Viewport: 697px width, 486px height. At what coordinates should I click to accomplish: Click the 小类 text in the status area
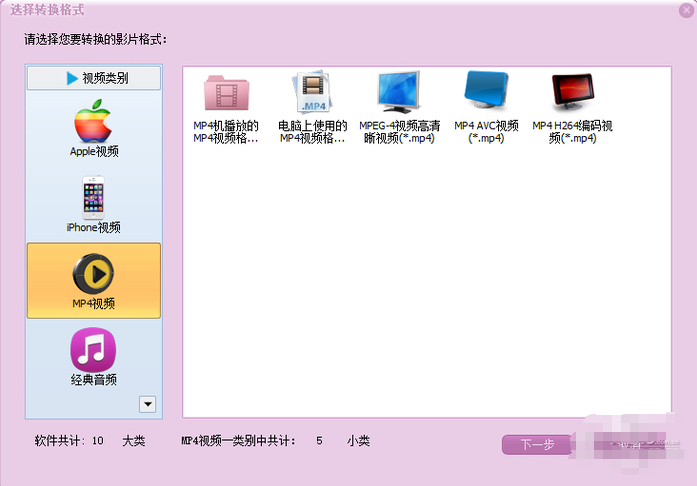tap(358, 441)
